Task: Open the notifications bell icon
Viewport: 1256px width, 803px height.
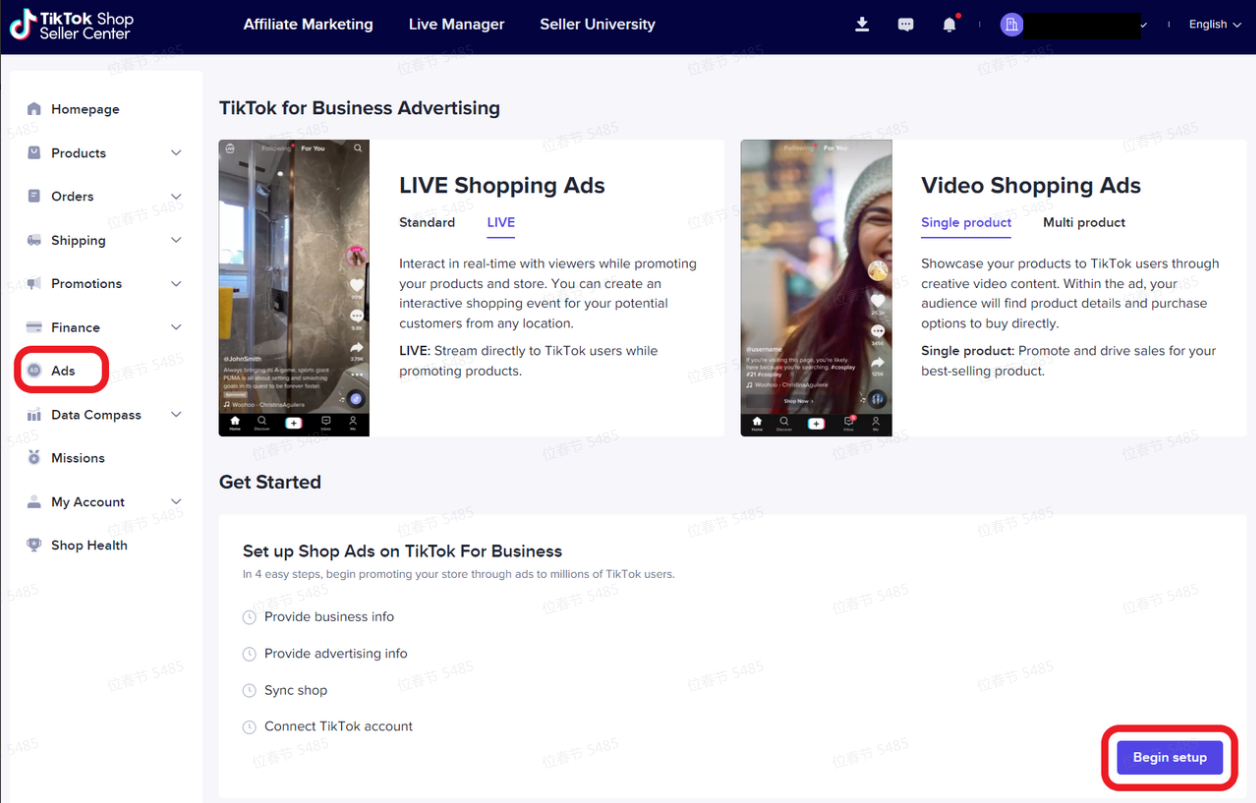Action: click(x=949, y=25)
